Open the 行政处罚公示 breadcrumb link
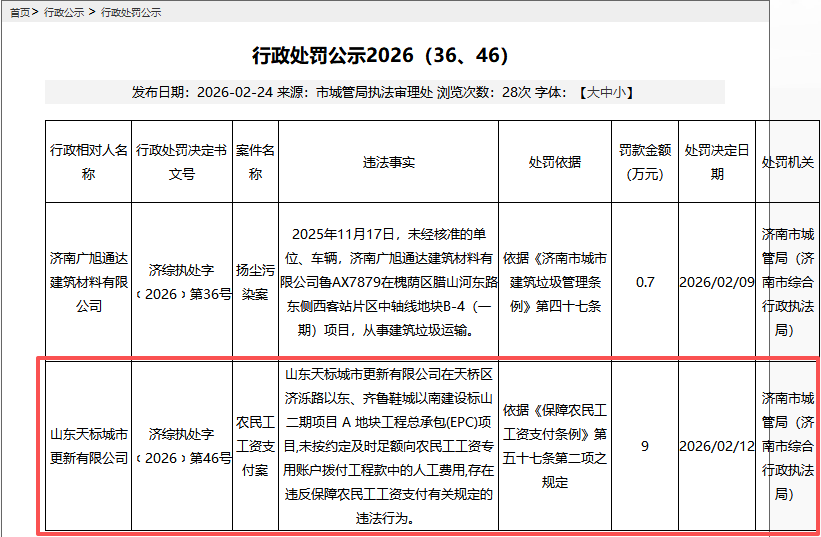This screenshot has width=821, height=537. pyautogui.click(x=131, y=12)
